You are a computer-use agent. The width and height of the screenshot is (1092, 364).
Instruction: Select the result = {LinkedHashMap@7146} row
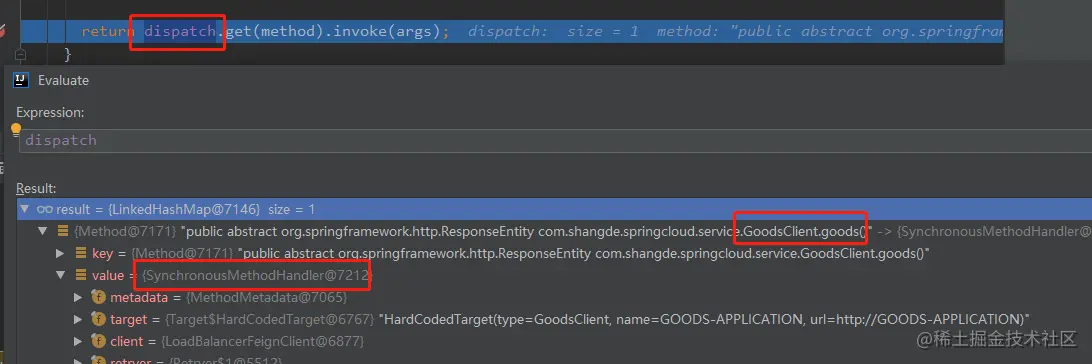coord(554,209)
